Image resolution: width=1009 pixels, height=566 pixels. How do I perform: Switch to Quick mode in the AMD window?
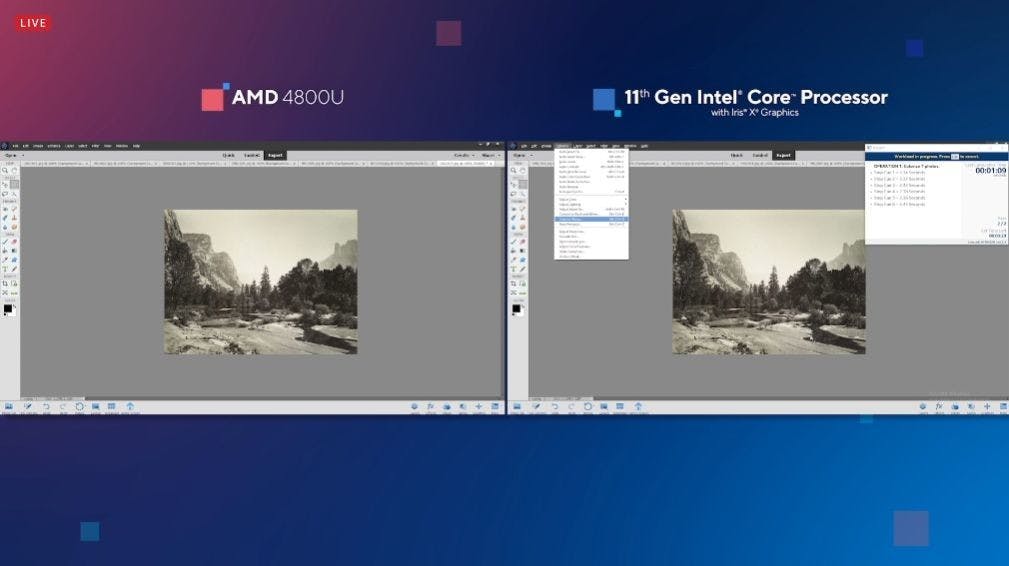click(x=228, y=155)
